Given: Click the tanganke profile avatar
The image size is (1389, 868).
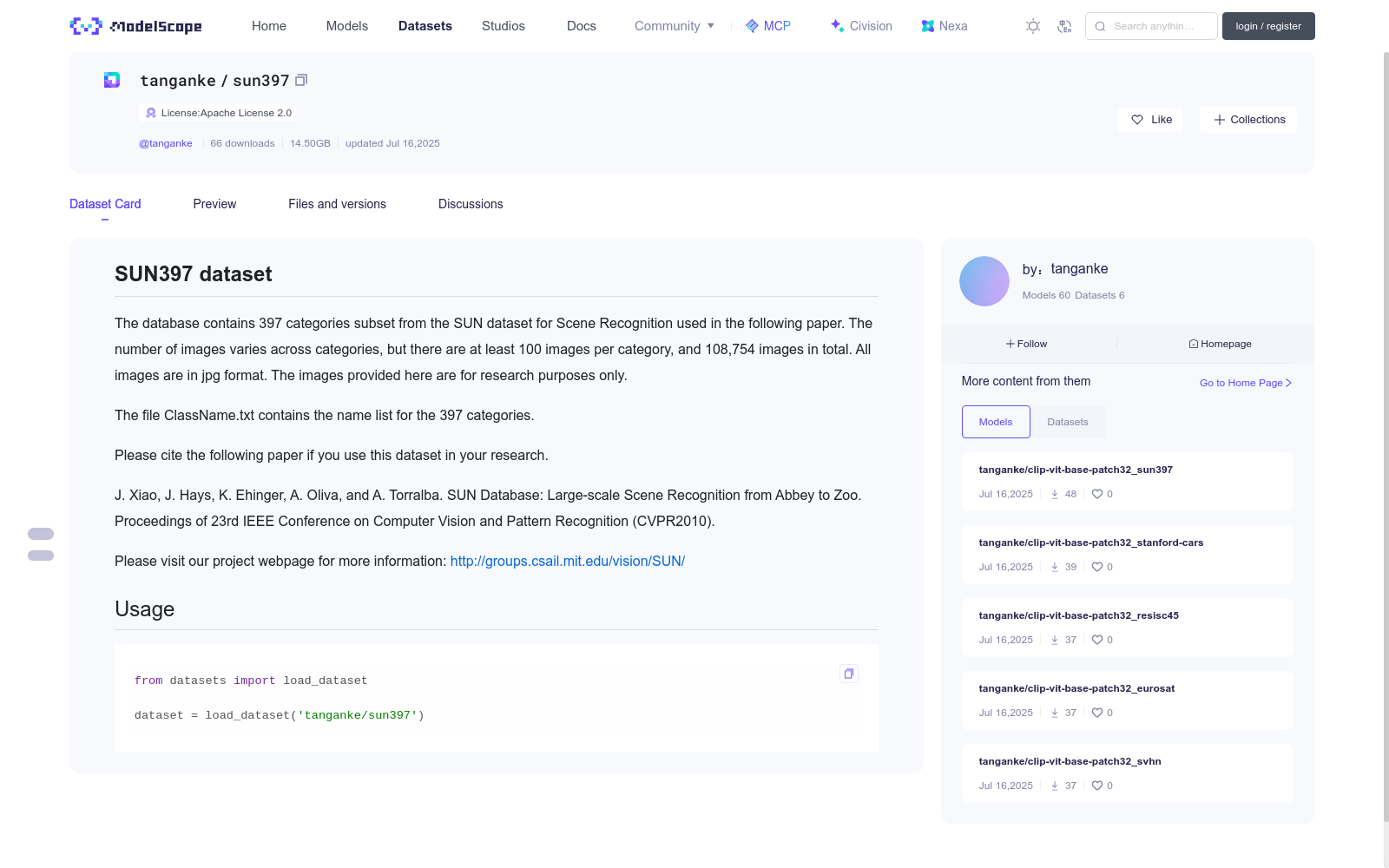Looking at the screenshot, I should [x=984, y=281].
